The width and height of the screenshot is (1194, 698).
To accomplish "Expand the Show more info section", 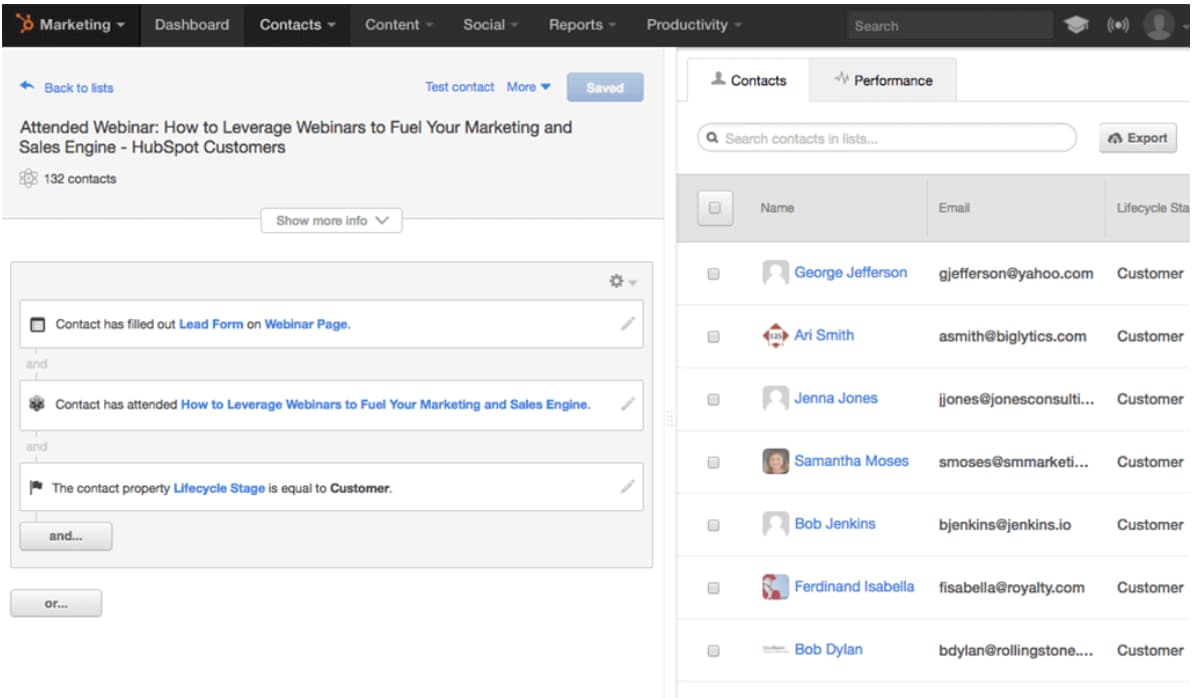I will [x=331, y=220].
